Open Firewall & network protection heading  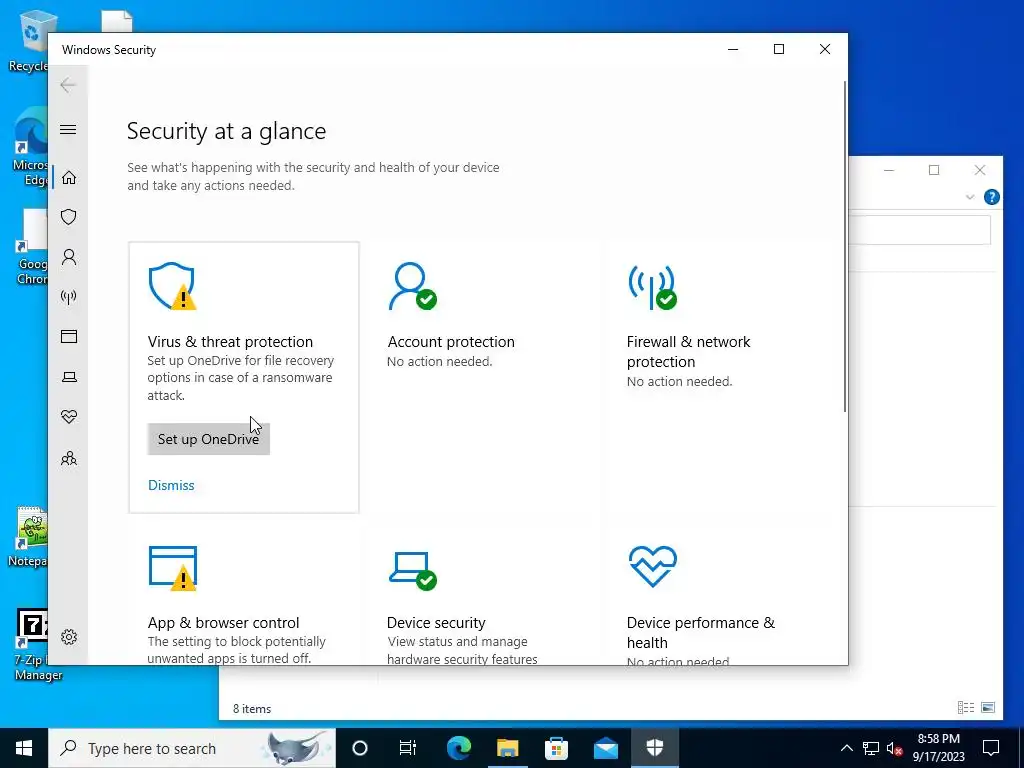[688, 351]
